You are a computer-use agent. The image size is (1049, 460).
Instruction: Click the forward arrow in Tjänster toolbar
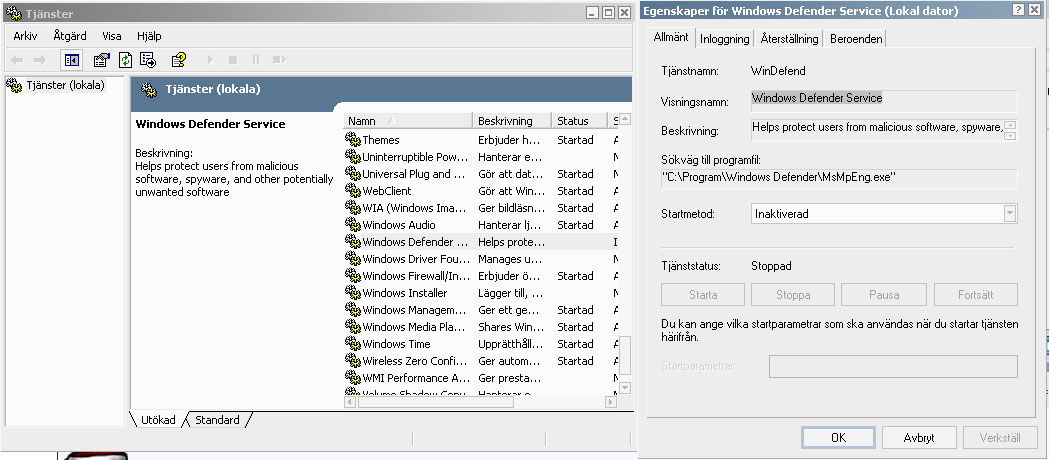[39, 60]
